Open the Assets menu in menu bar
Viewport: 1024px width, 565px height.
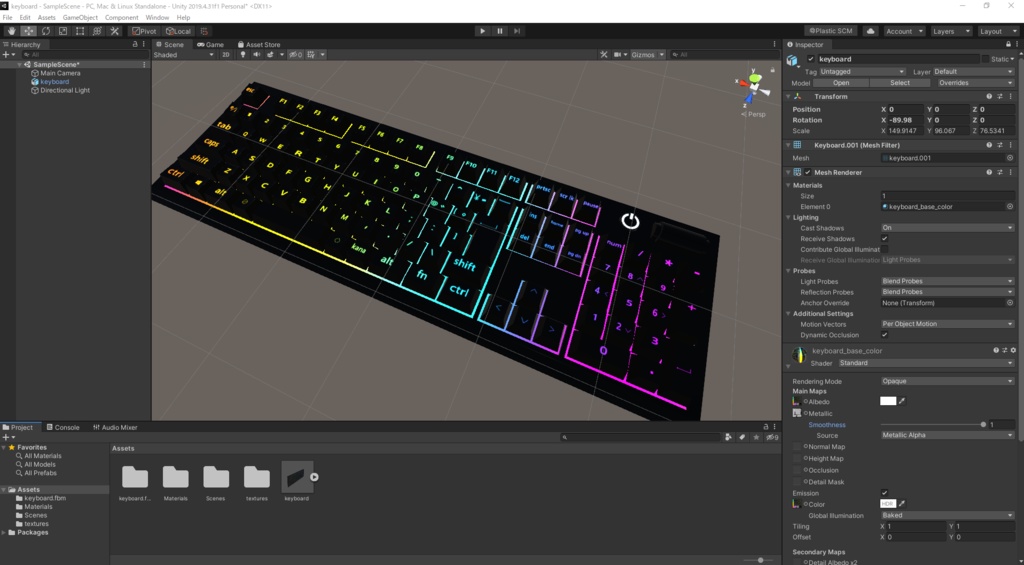(x=46, y=18)
